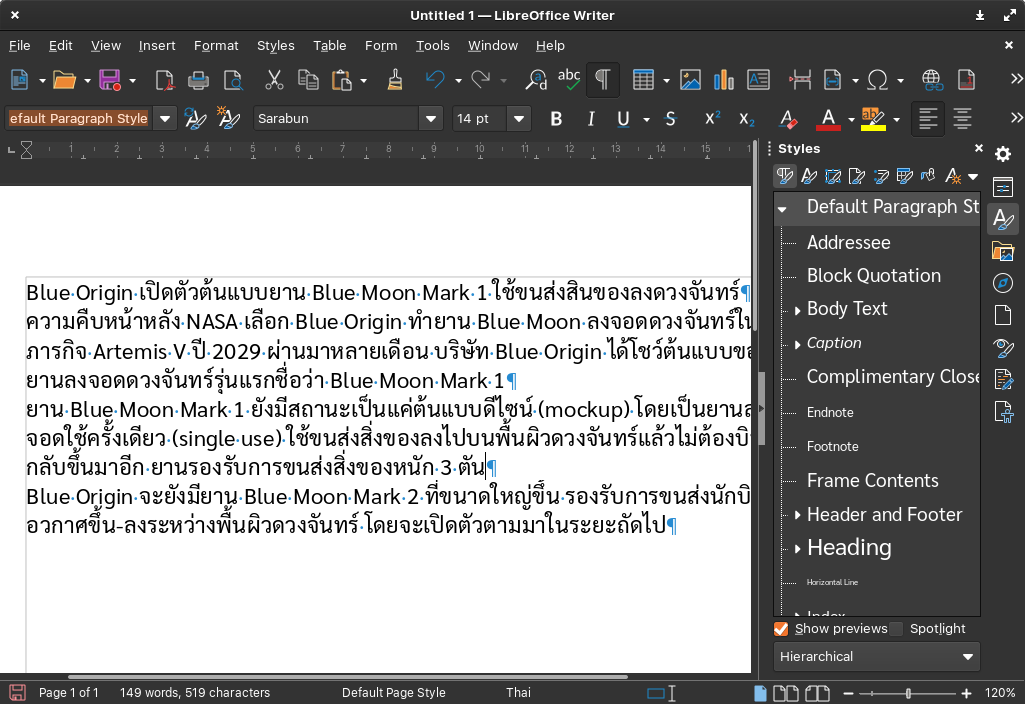
Task: Expand the Body Text style
Action: (x=798, y=310)
